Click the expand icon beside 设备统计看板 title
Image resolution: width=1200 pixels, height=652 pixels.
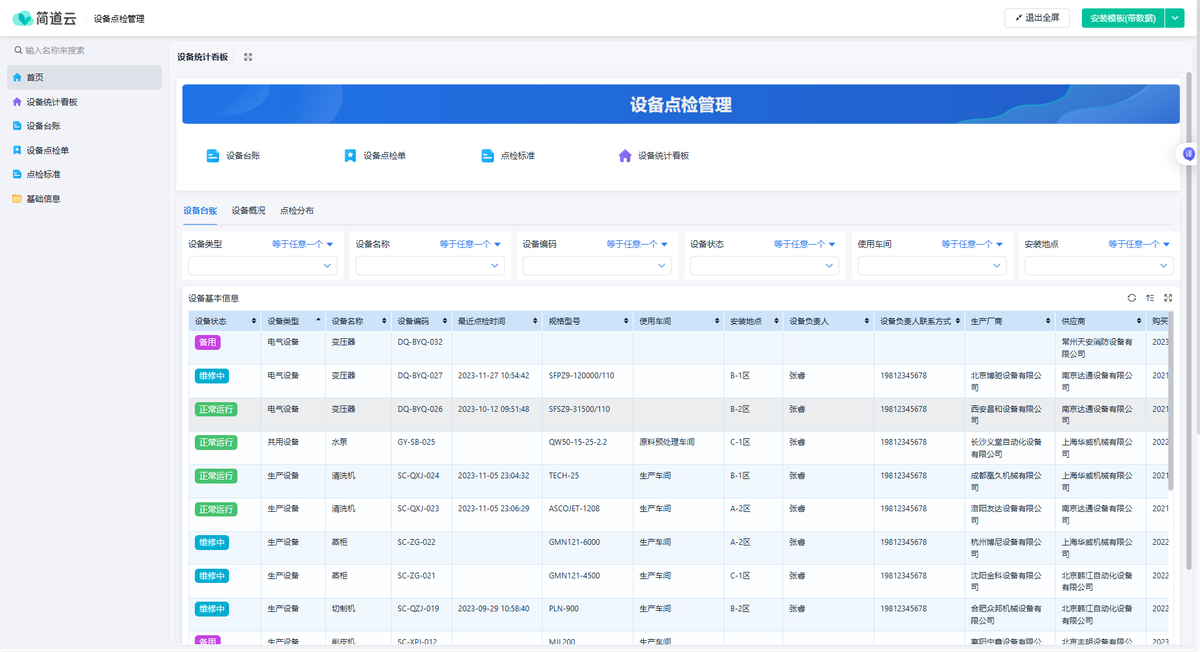coord(248,57)
